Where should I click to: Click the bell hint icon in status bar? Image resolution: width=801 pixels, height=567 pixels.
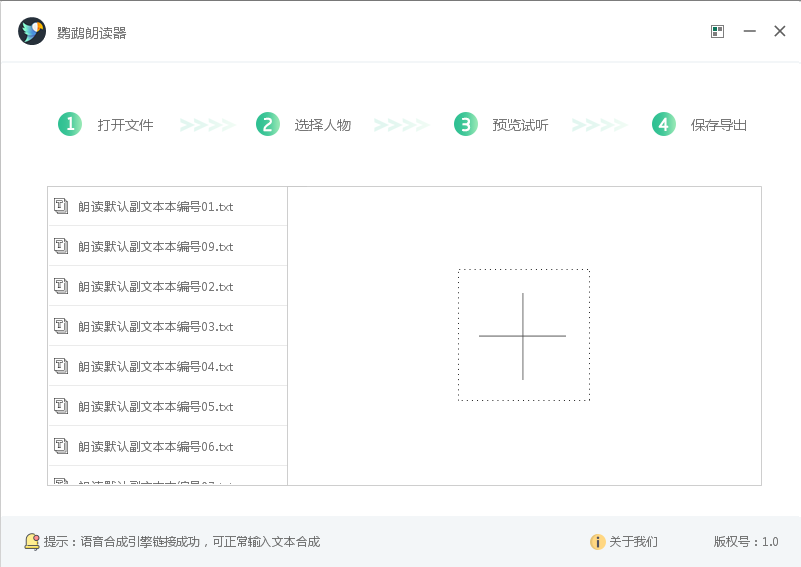[32, 541]
